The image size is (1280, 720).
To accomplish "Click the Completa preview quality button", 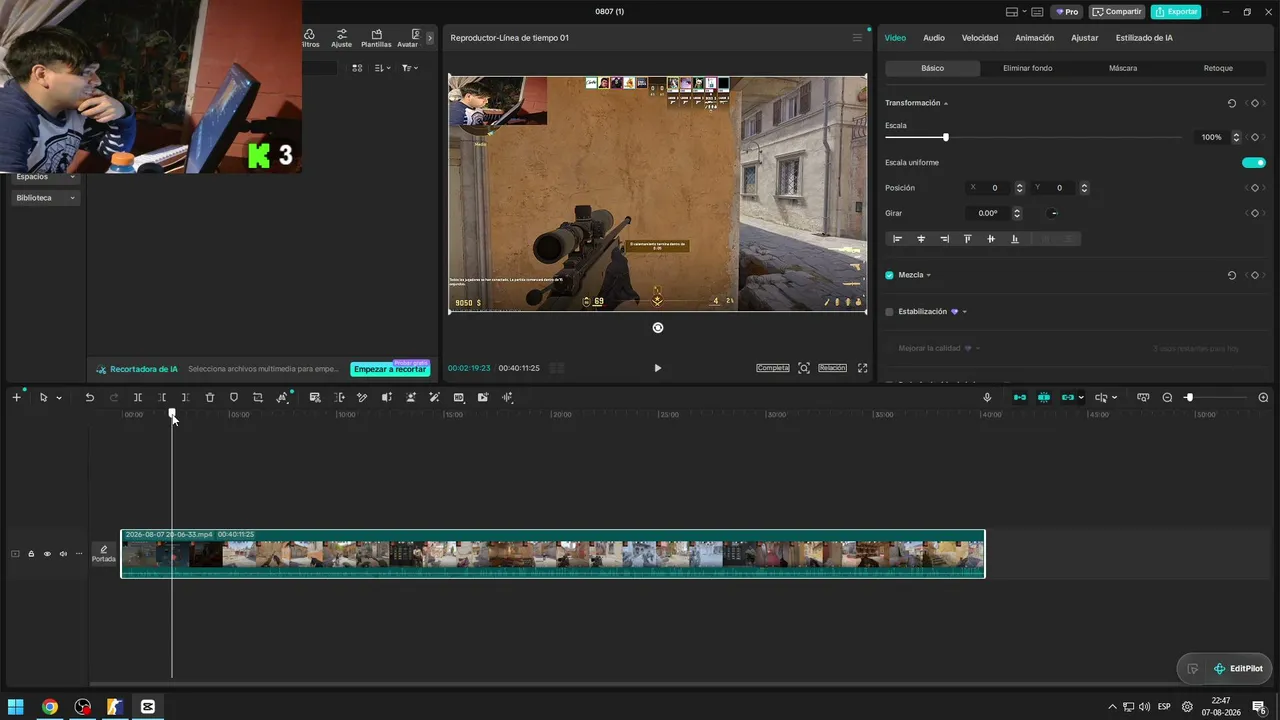I will [x=773, y=368].
